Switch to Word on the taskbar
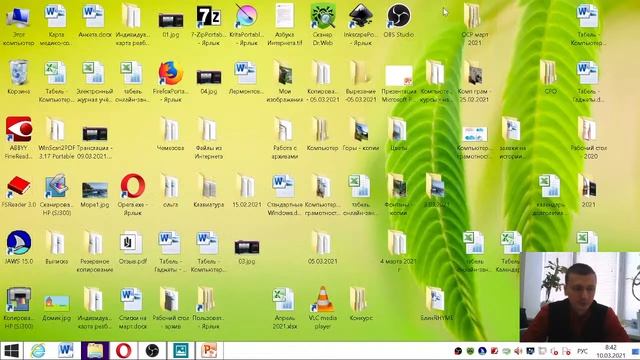 pyautogui.click(x=66, y=351)
